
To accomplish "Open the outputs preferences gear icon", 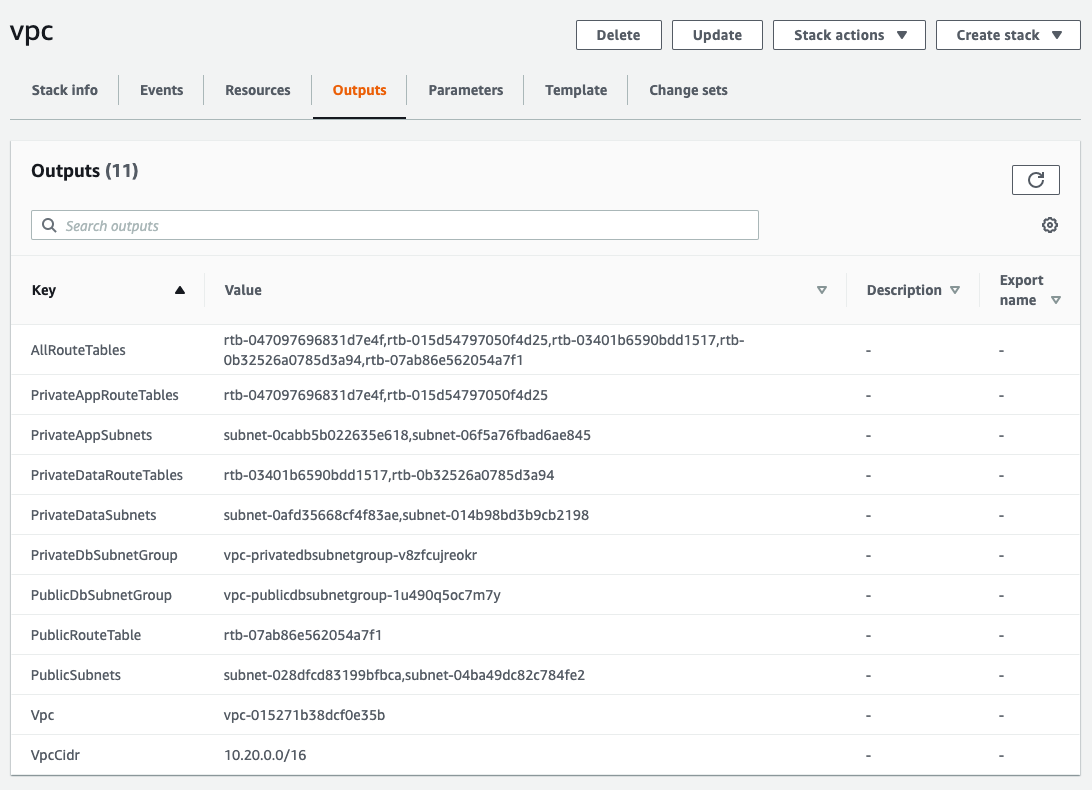I will 1050,225.
